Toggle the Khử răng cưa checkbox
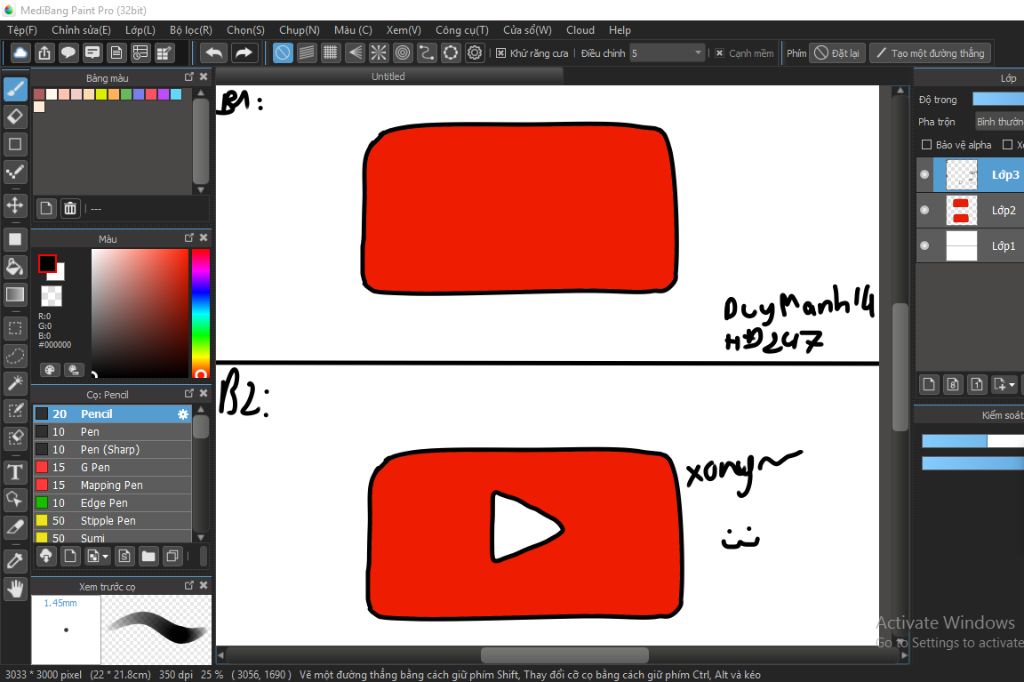Image resolution: width=1024 pixels, height=682 pixels. (x=500, y=53)
